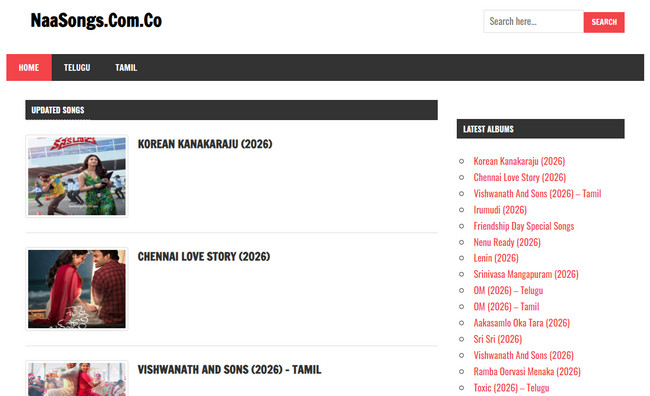Open Korean Kanakaraju (2026) in Latest Albums
This screenshot has width=650, height=396.
[519, 161]
